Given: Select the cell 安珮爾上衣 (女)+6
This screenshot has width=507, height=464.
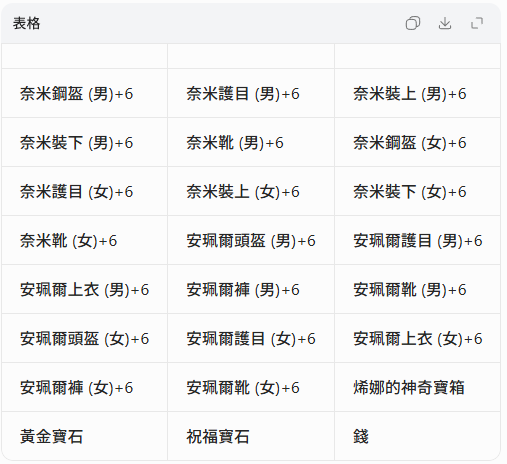Looking at the screenshot, I should [417, 338].
